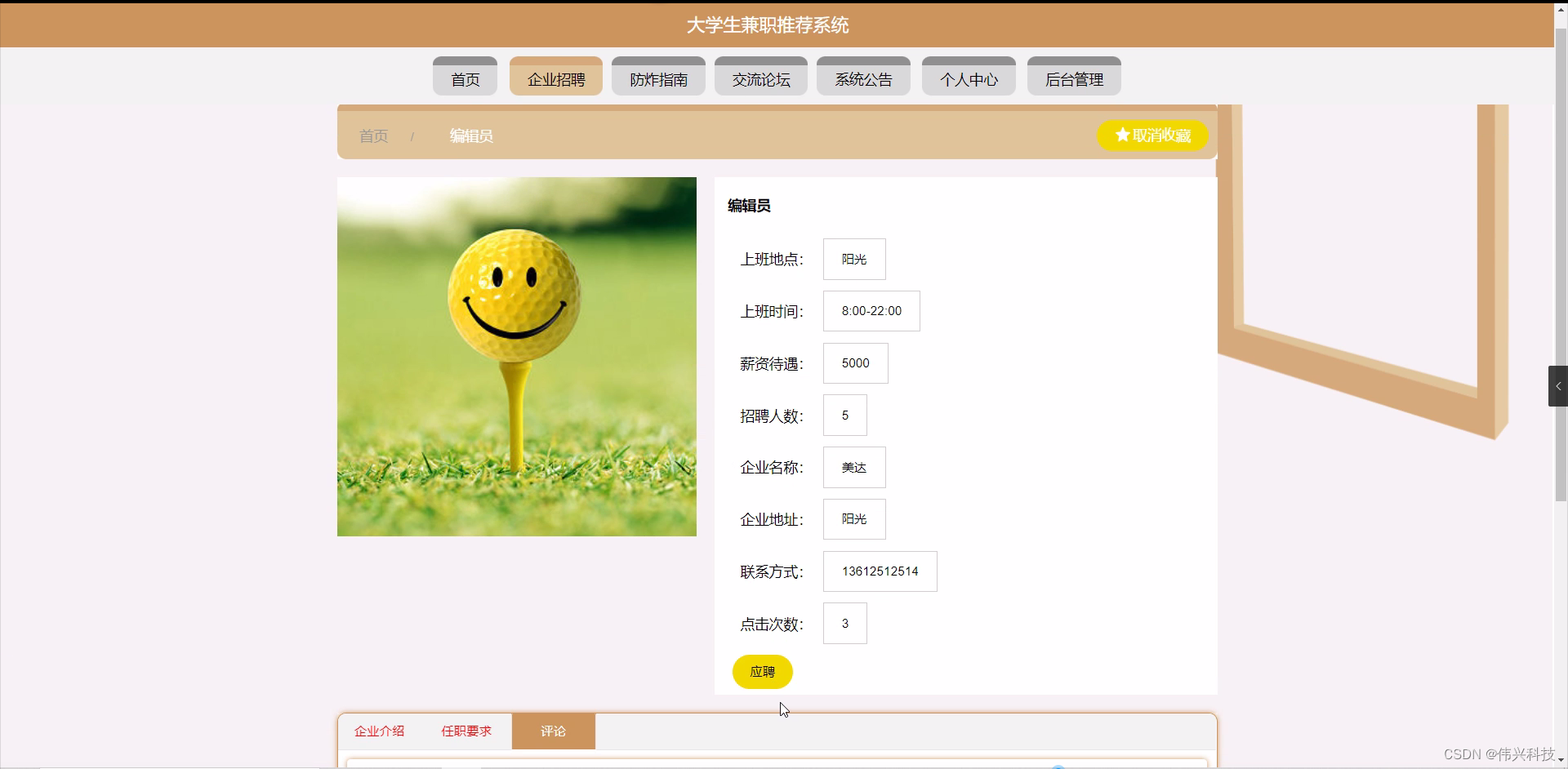Click the chevron arrow on right screen edge
This screenshot has width=1568, height=769.
(1558, 385)
